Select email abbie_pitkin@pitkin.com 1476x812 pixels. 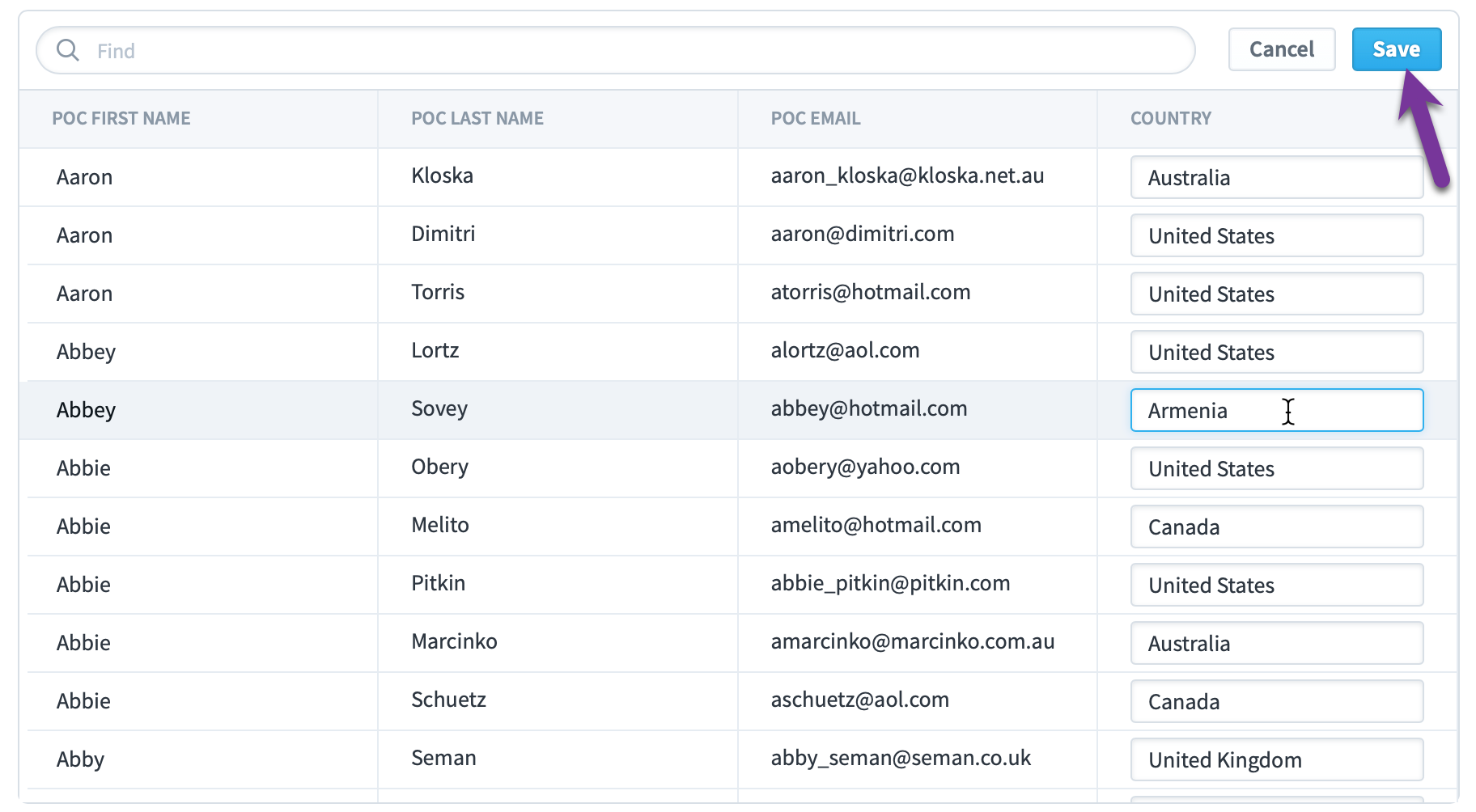(890, 583)
